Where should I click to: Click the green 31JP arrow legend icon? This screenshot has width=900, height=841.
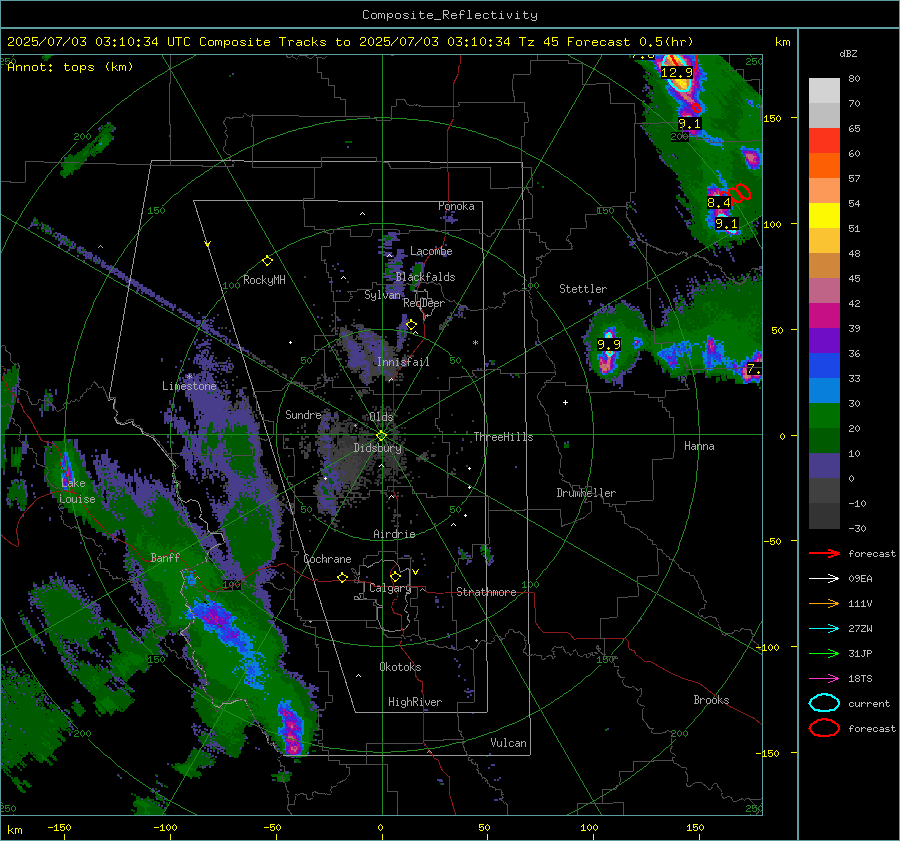click(x=824, y=653)
